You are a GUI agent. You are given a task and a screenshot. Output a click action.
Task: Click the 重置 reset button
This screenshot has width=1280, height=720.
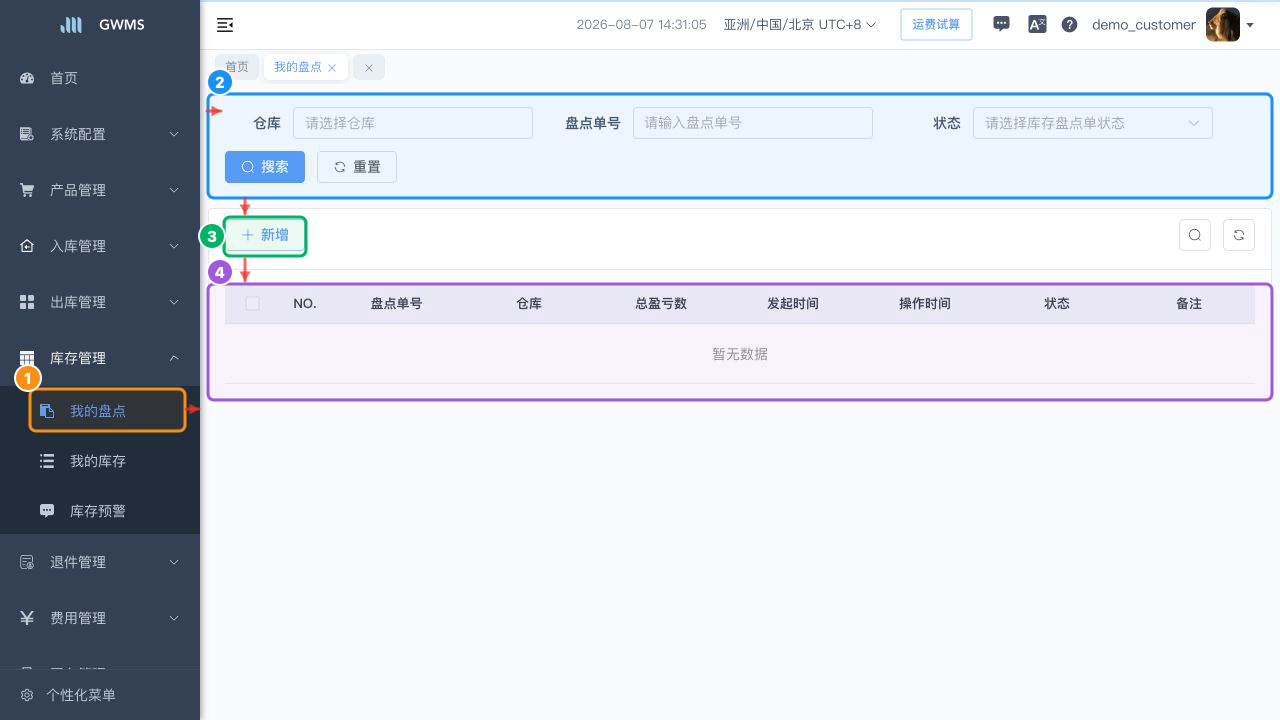(x=357, y=167)
